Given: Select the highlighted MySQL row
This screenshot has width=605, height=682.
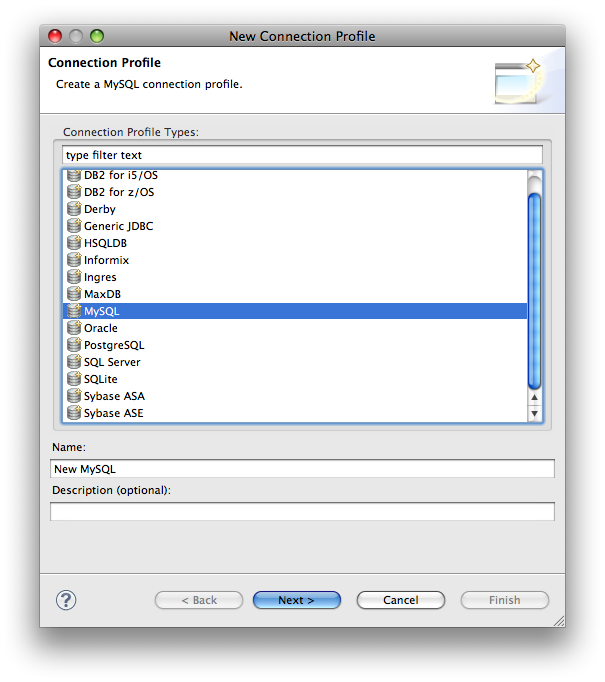Looking at the screenshot, I should (x=294, y=311).
